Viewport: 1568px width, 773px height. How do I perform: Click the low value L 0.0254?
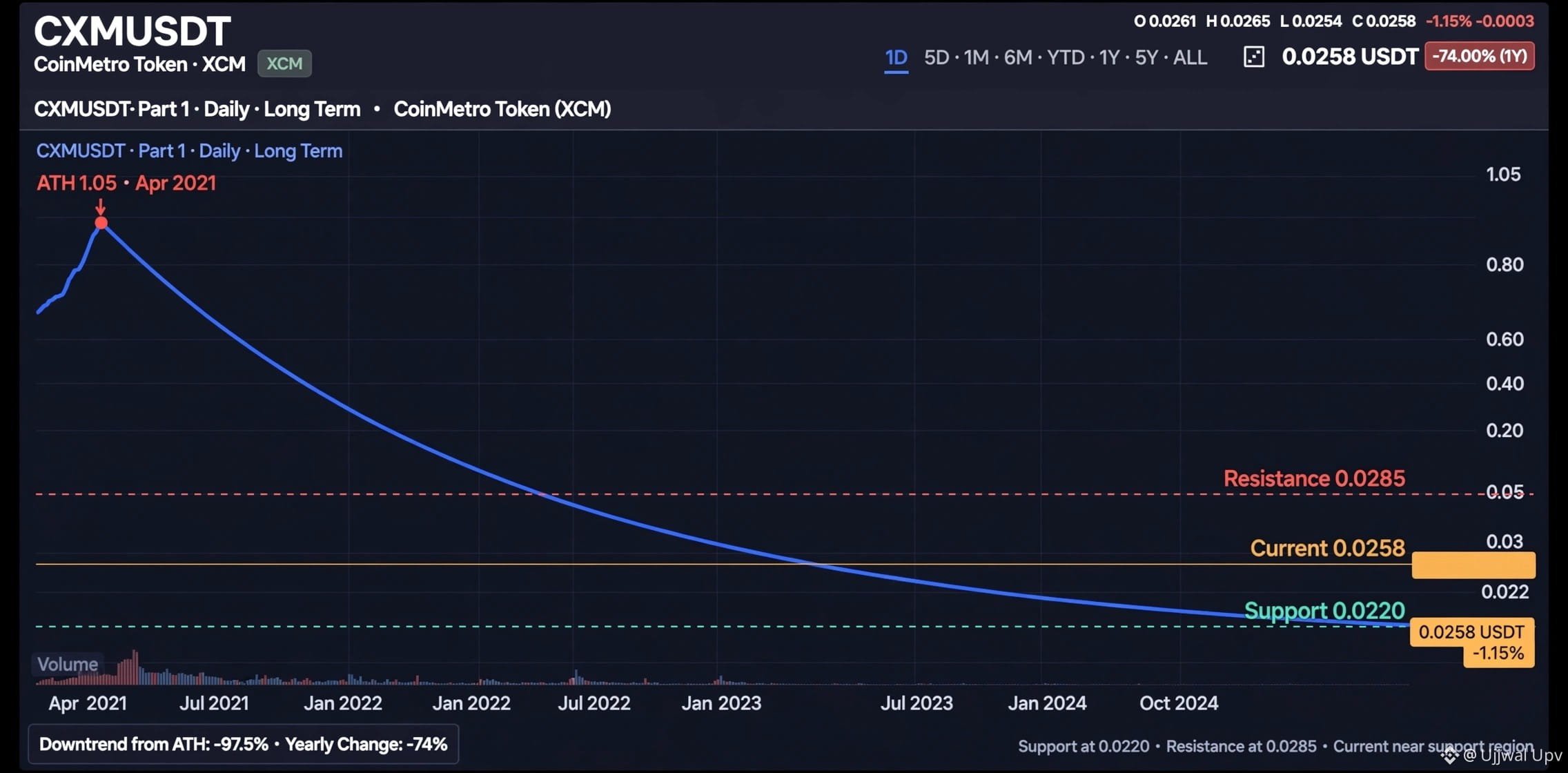point(1311,21)
